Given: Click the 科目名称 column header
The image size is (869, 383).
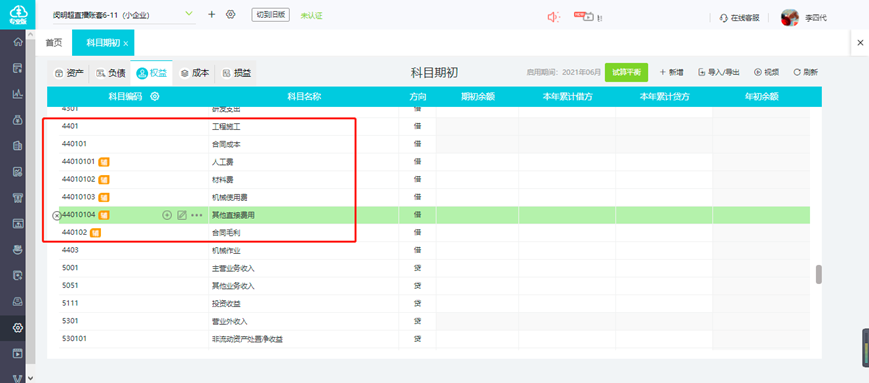Looking at the screenshot, I should tap(304, 96).
